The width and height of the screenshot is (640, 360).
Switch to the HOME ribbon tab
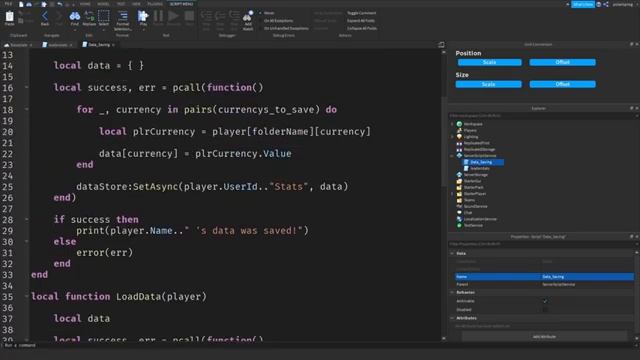pos(85,4)
